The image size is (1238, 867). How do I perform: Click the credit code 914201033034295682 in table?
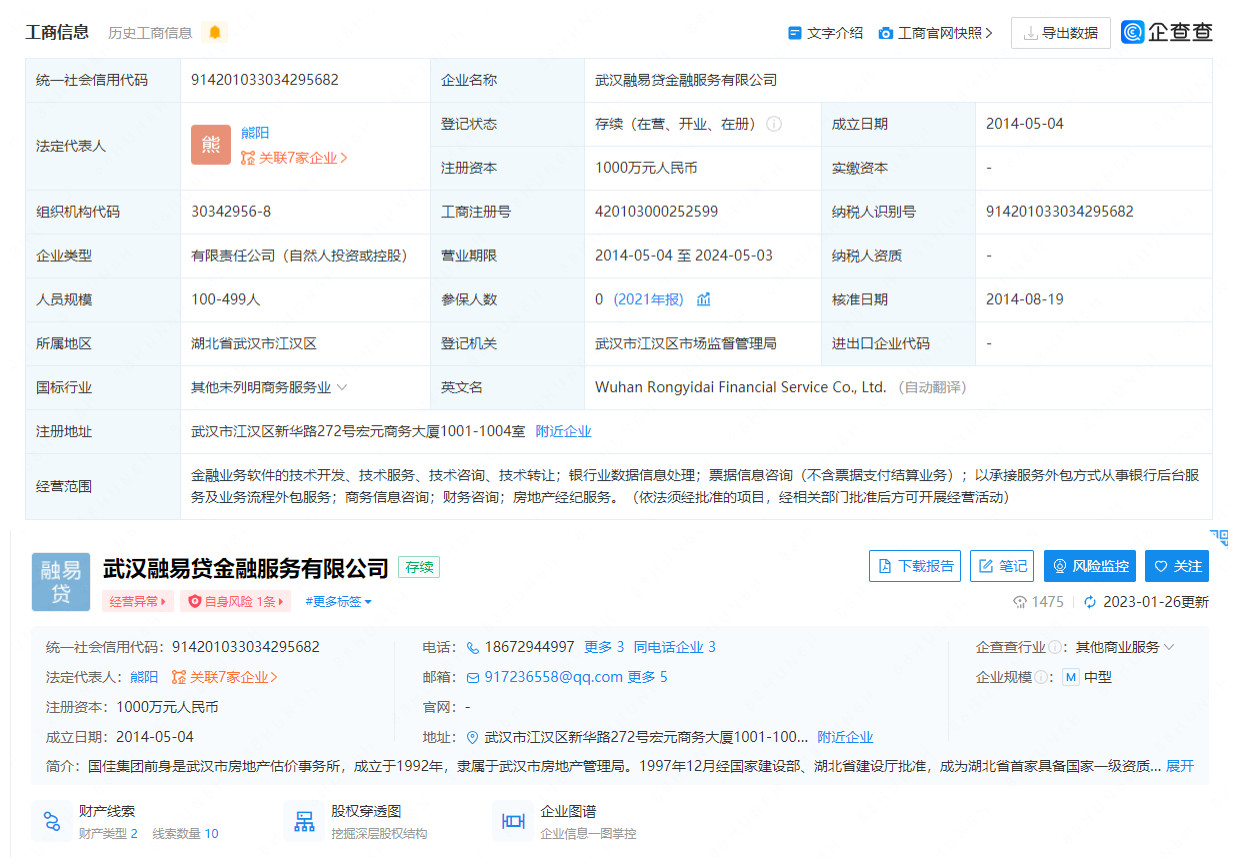265,80
